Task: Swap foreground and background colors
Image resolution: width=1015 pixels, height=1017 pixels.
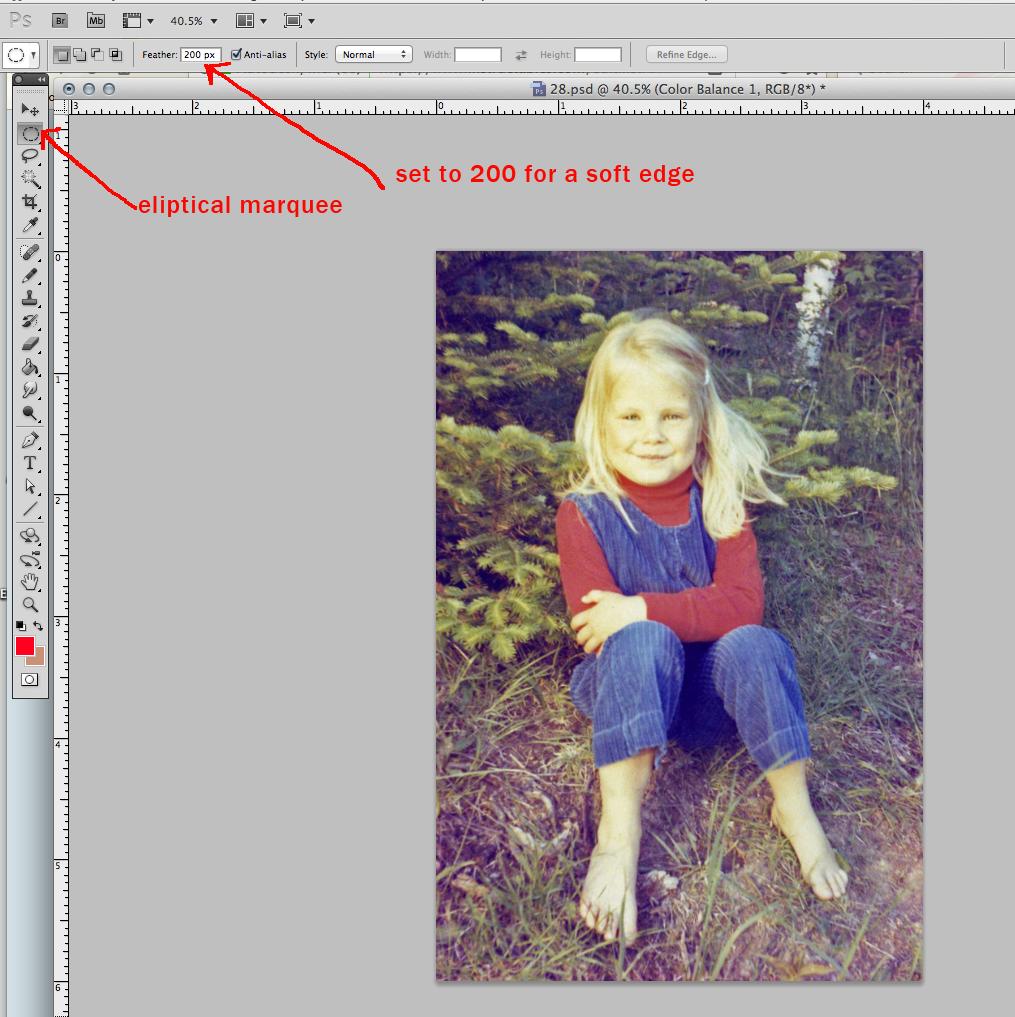Action: (38, 626)
